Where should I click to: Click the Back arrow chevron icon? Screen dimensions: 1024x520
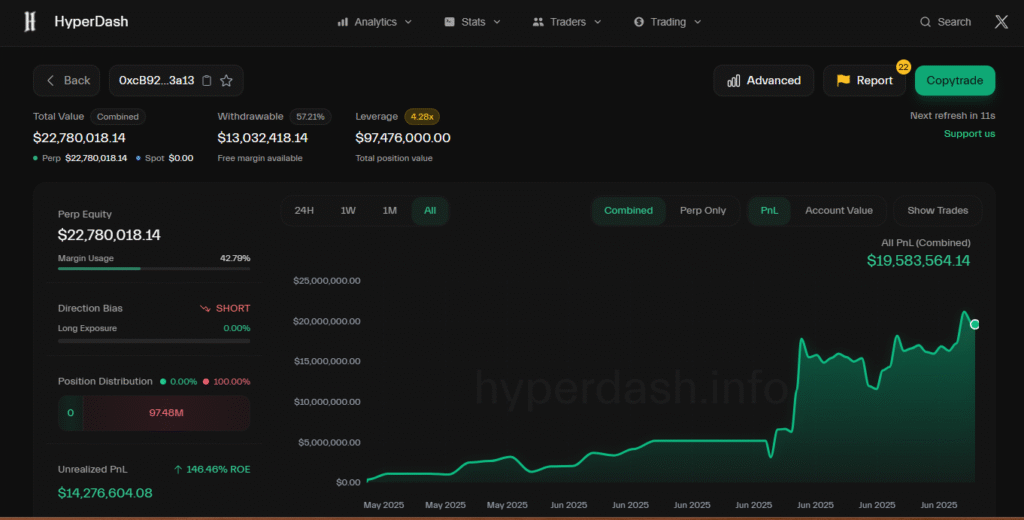click(x=50, y=80)
